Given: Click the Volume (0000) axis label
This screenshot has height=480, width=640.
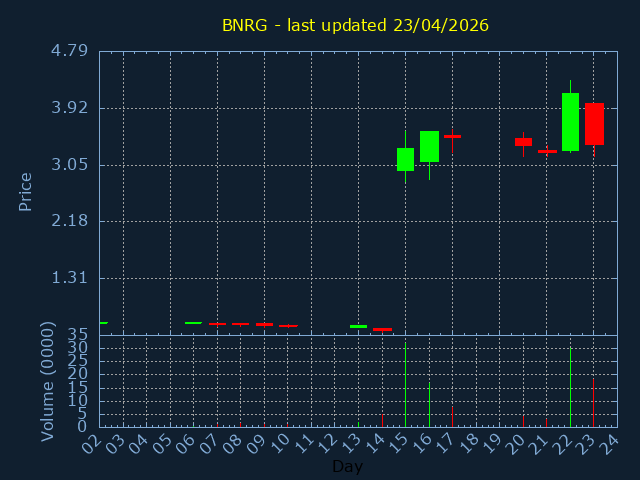Looking at the screenshot, I should pos(47,381).
